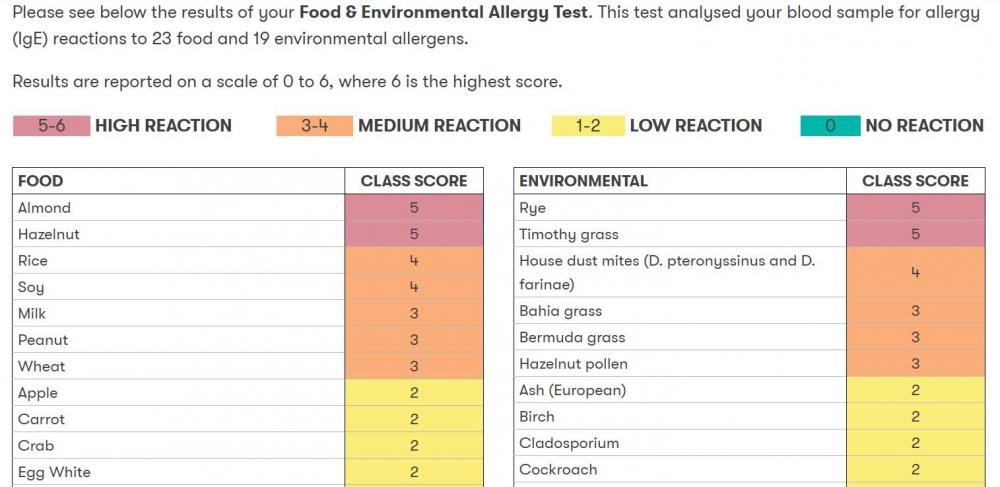1000x487 pixels.
Task: Click the food table CLASS SCORE header
Action: pyautogui.click(x=414, y=181)
